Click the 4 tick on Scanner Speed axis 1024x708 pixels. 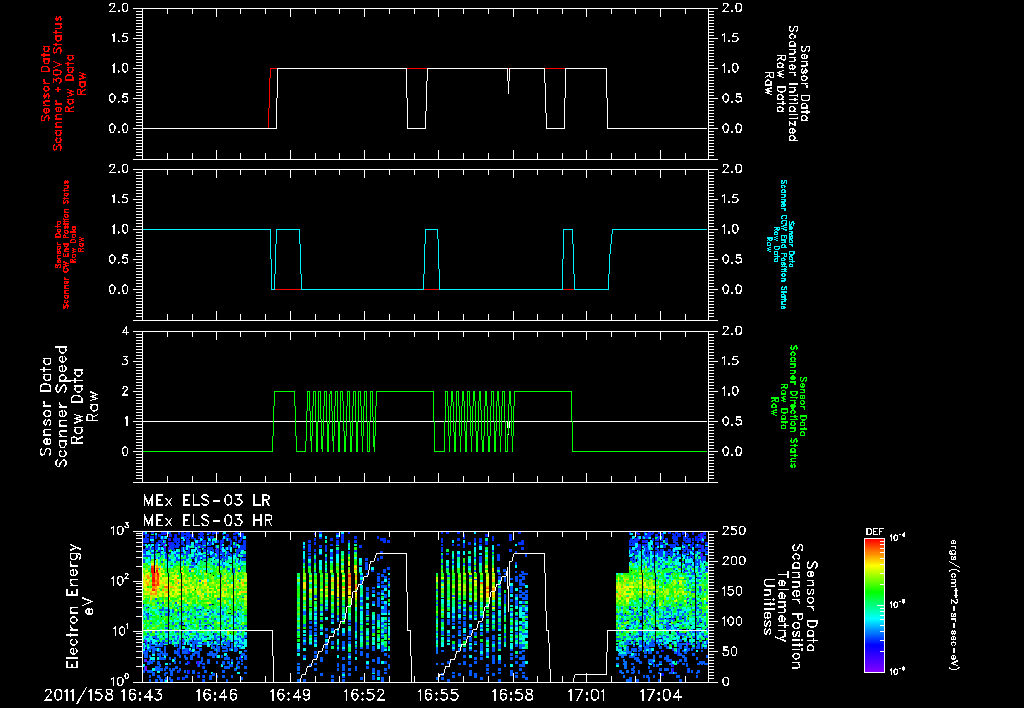point(125,331)
